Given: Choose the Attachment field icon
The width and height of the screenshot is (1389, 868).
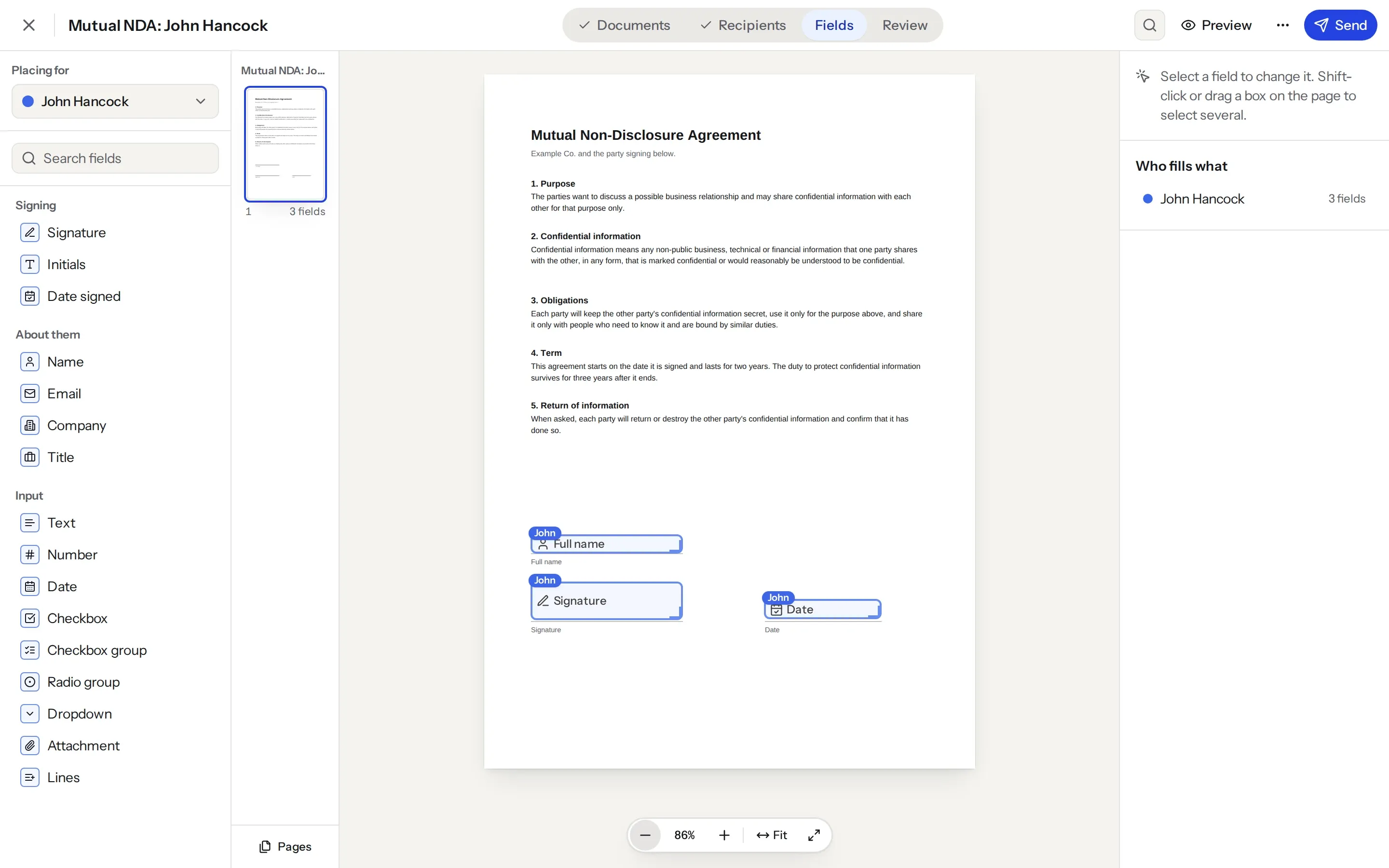Looking at the screenshot, I should [30, 746].
